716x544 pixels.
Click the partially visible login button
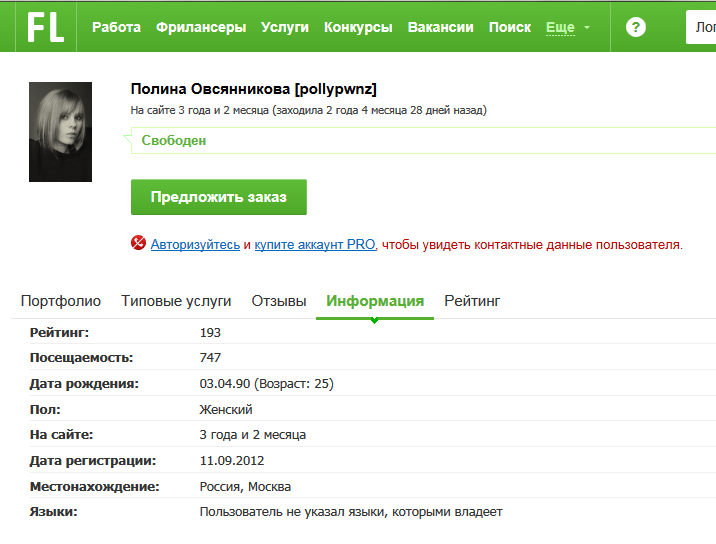click(701, 27)
